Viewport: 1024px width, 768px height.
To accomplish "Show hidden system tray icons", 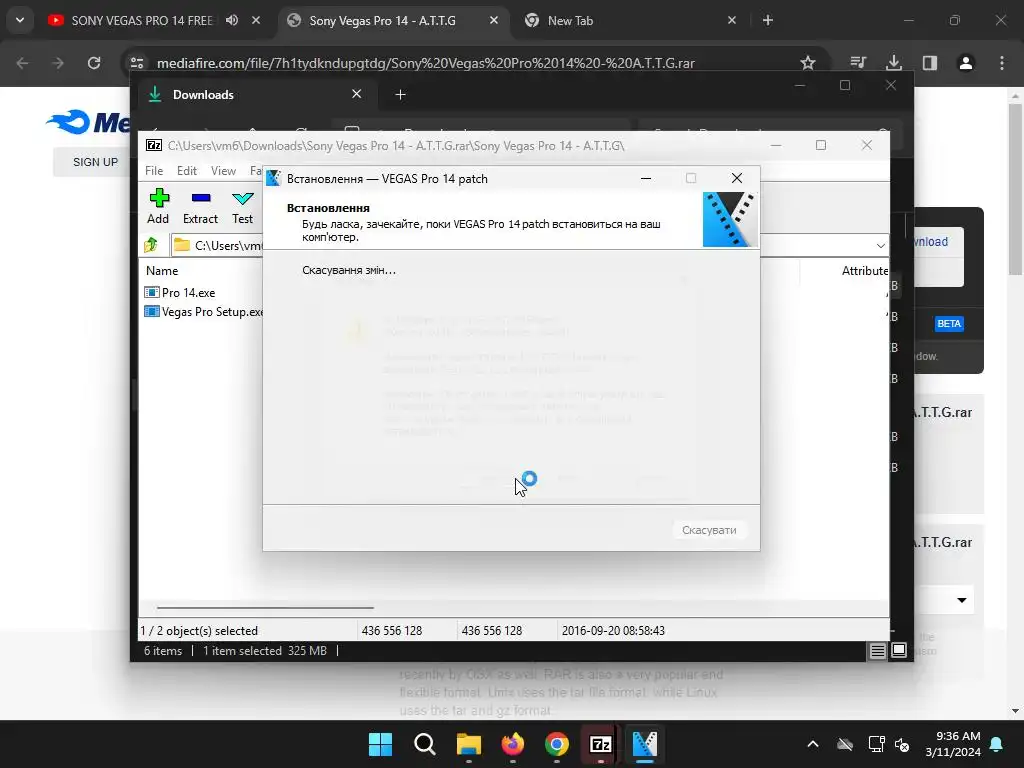I will tap(813, 744).
